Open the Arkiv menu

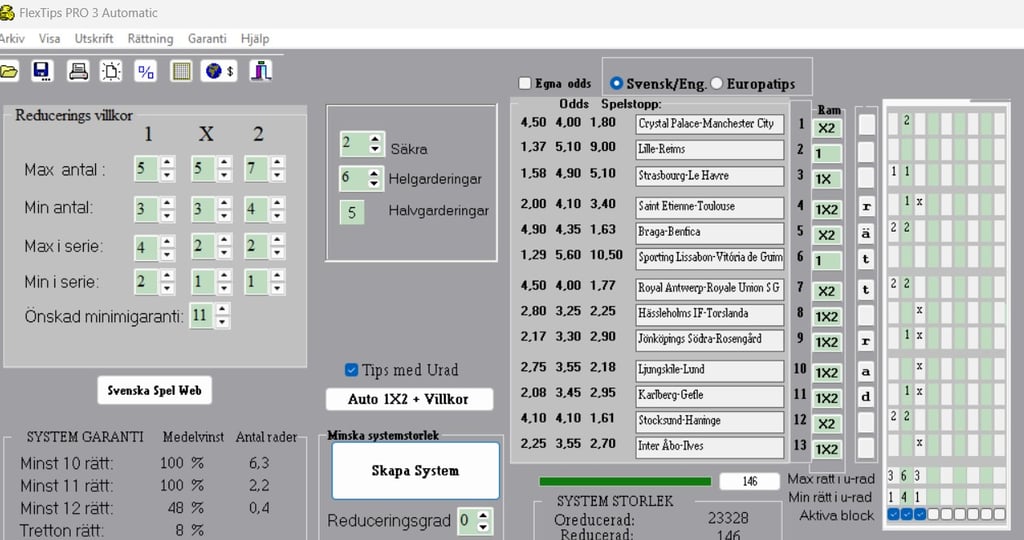pos(12,39)
